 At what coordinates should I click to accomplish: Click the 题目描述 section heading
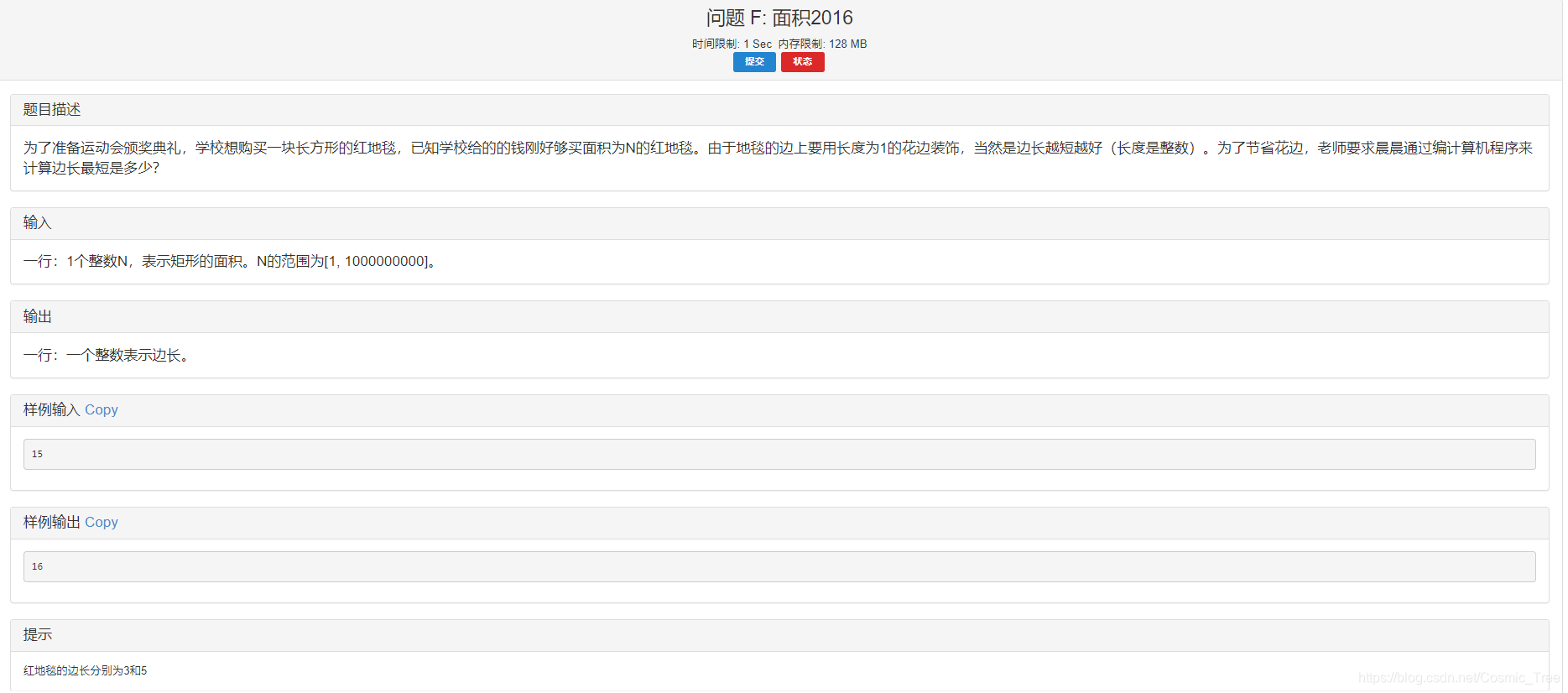(x=52, y=110)
